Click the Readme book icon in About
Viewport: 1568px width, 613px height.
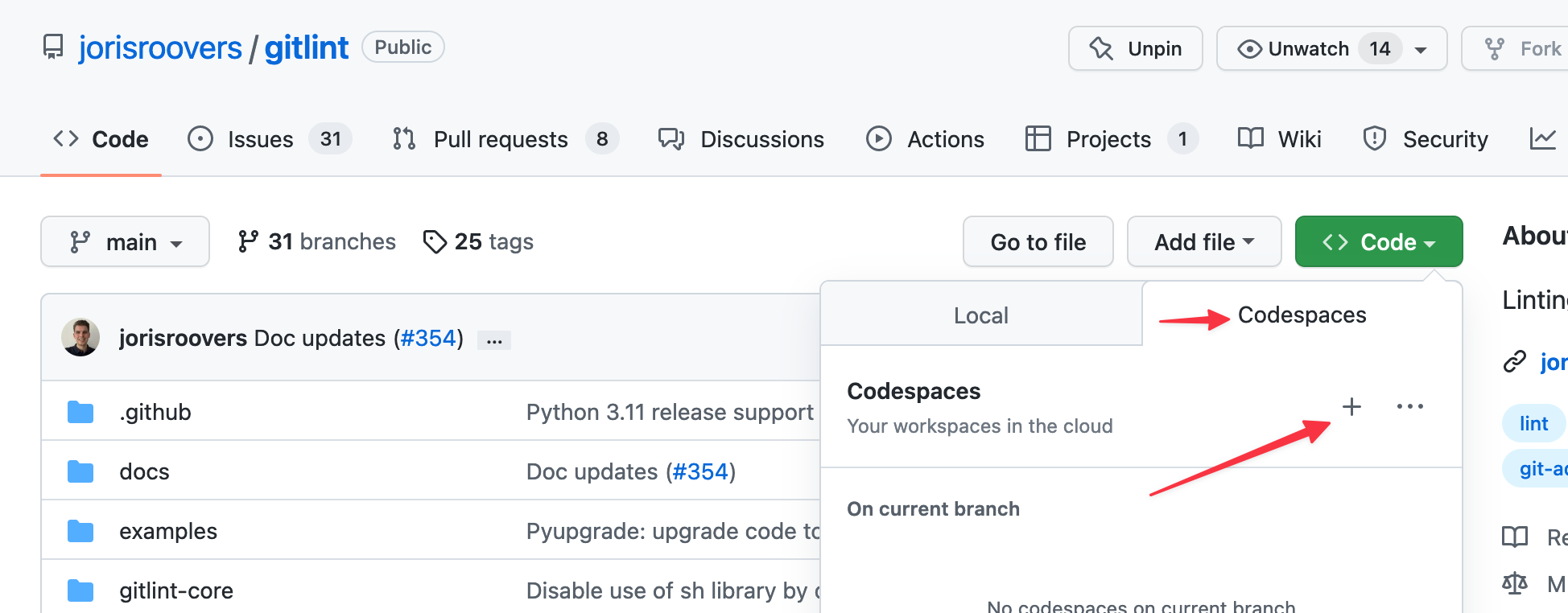coord(1515,537)
